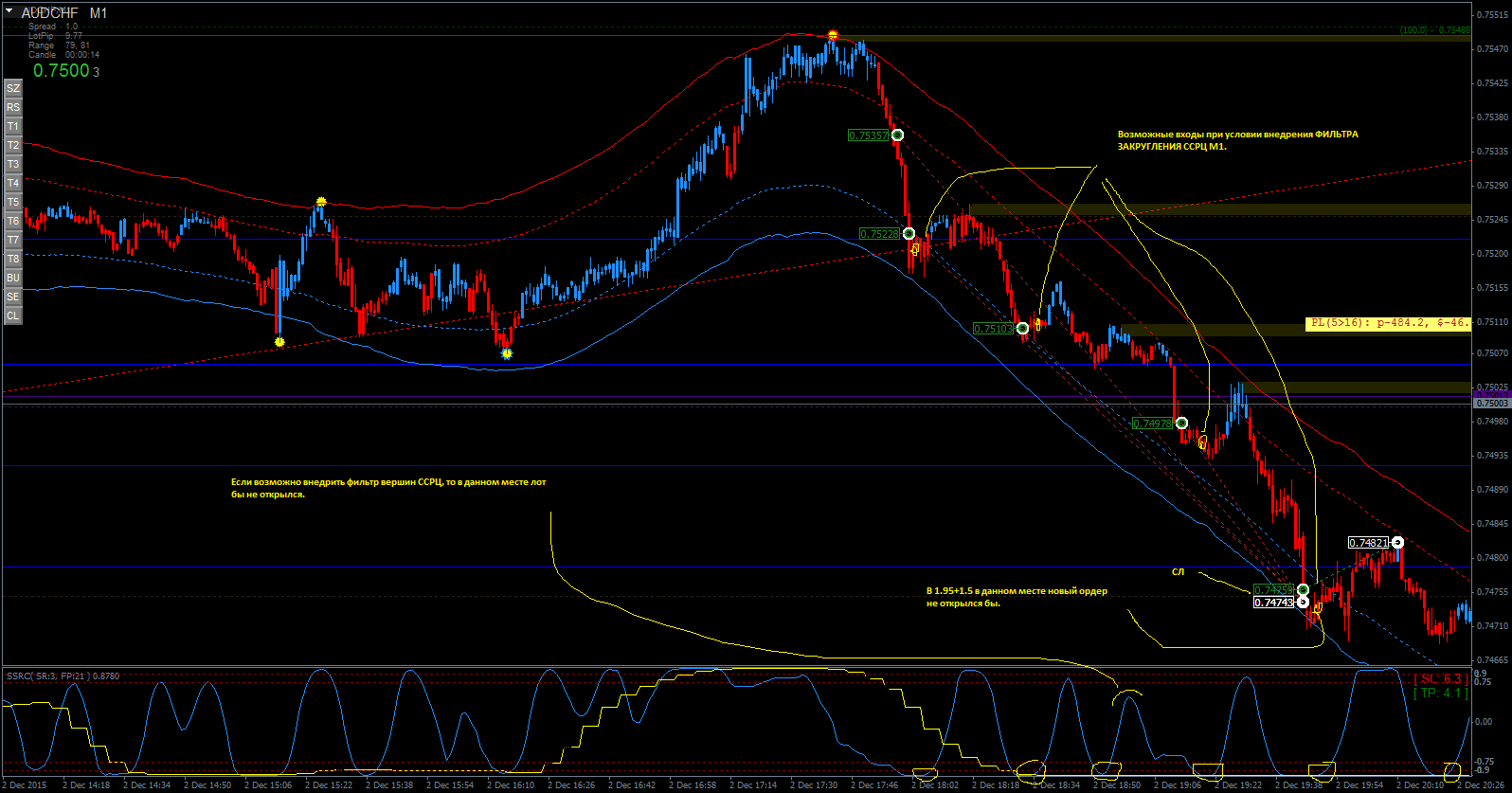This screenshot has width=1512, height=793.
Task: Select the T1 button
Action: point(13,126)
